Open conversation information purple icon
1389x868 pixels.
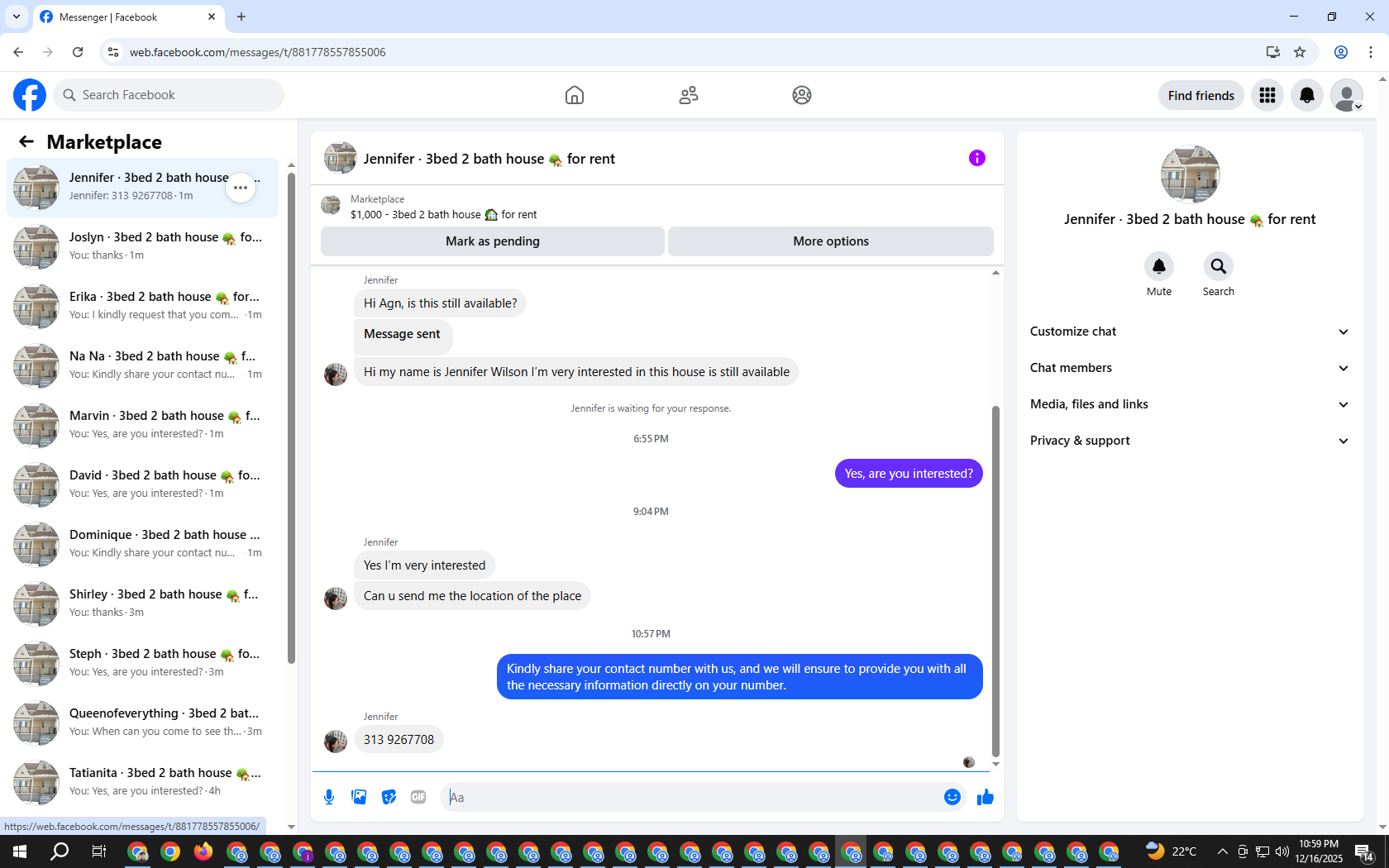click(x=977, y=158)
